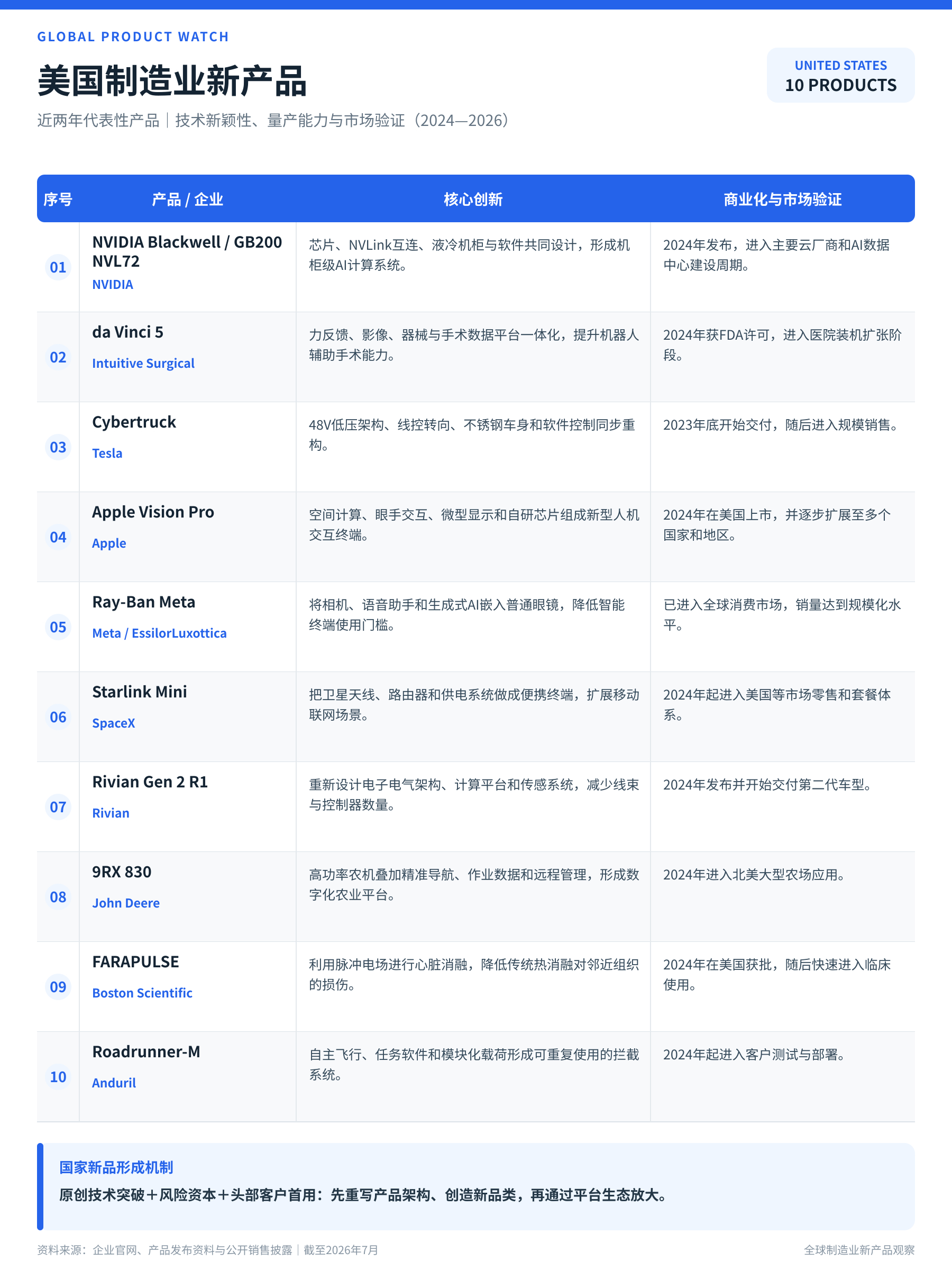Click the blue "Rivian" company label
952x1270 pixels.
tap(111, 813)
